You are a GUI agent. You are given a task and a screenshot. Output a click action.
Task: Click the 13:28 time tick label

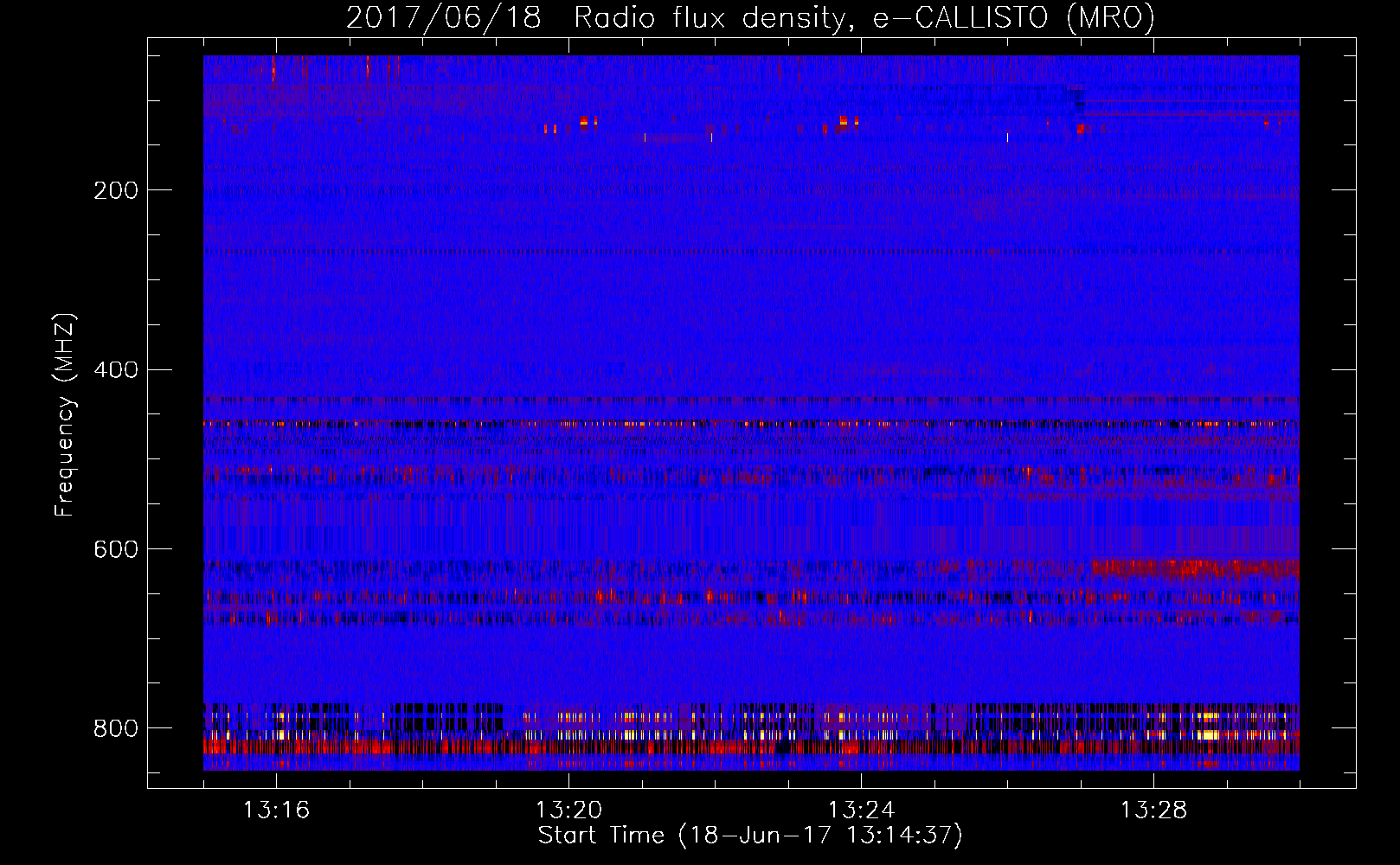click(x=1153, y=811)
